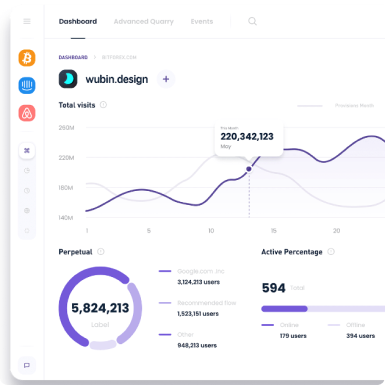
Task: Click the 260M y-axis label
Action: pyautogui.click(x=66, y=128)
